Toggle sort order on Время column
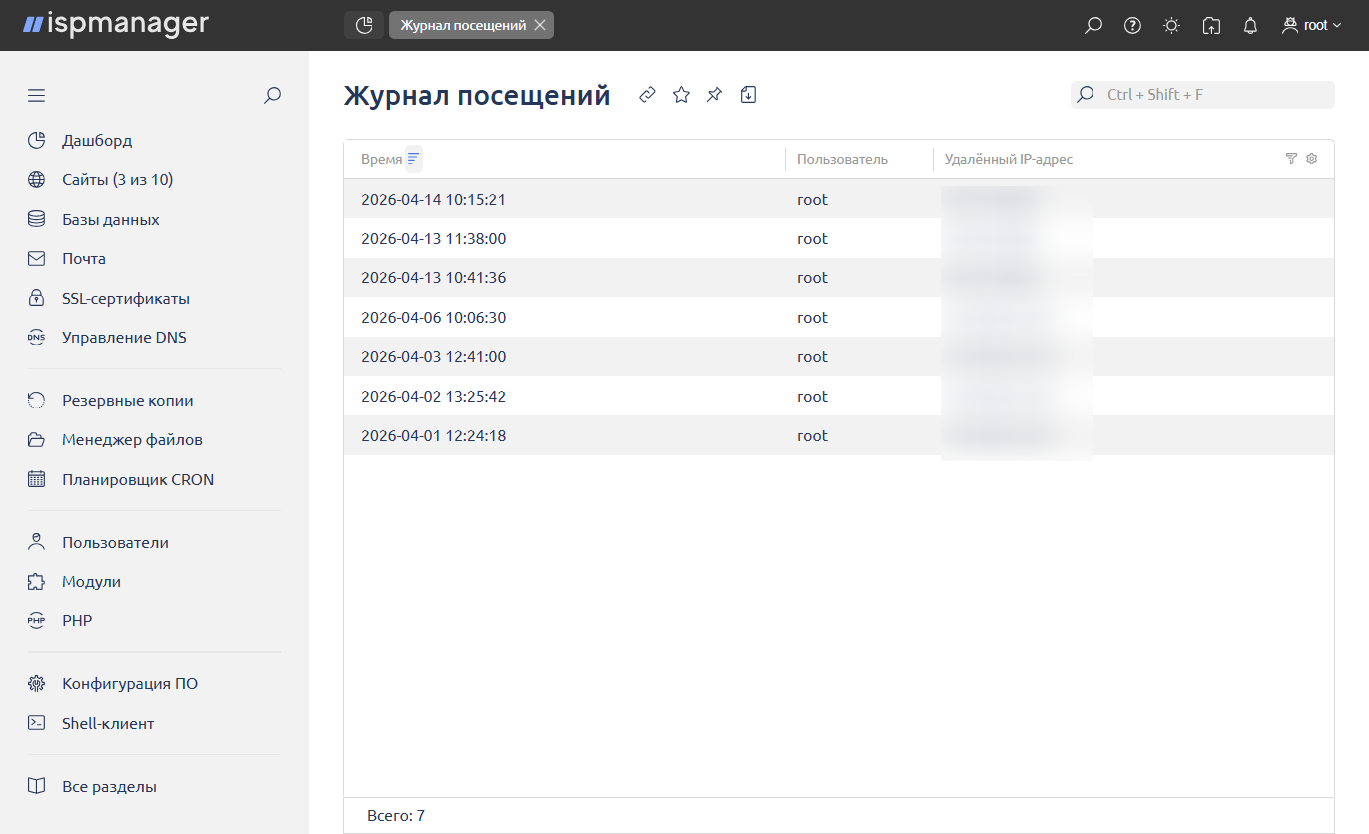 (413, 159)
